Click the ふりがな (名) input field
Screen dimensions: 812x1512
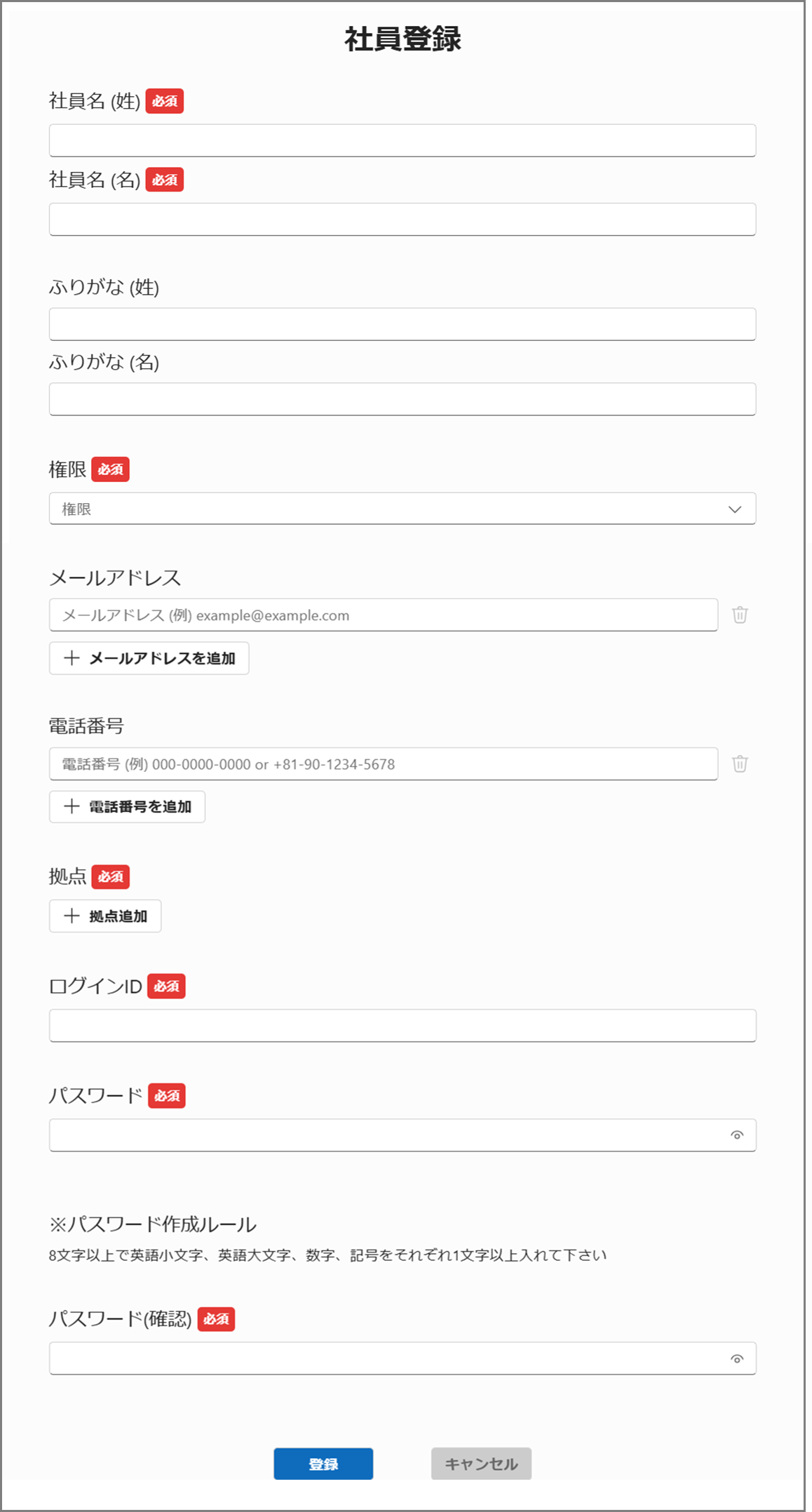(x=402, y=399)
